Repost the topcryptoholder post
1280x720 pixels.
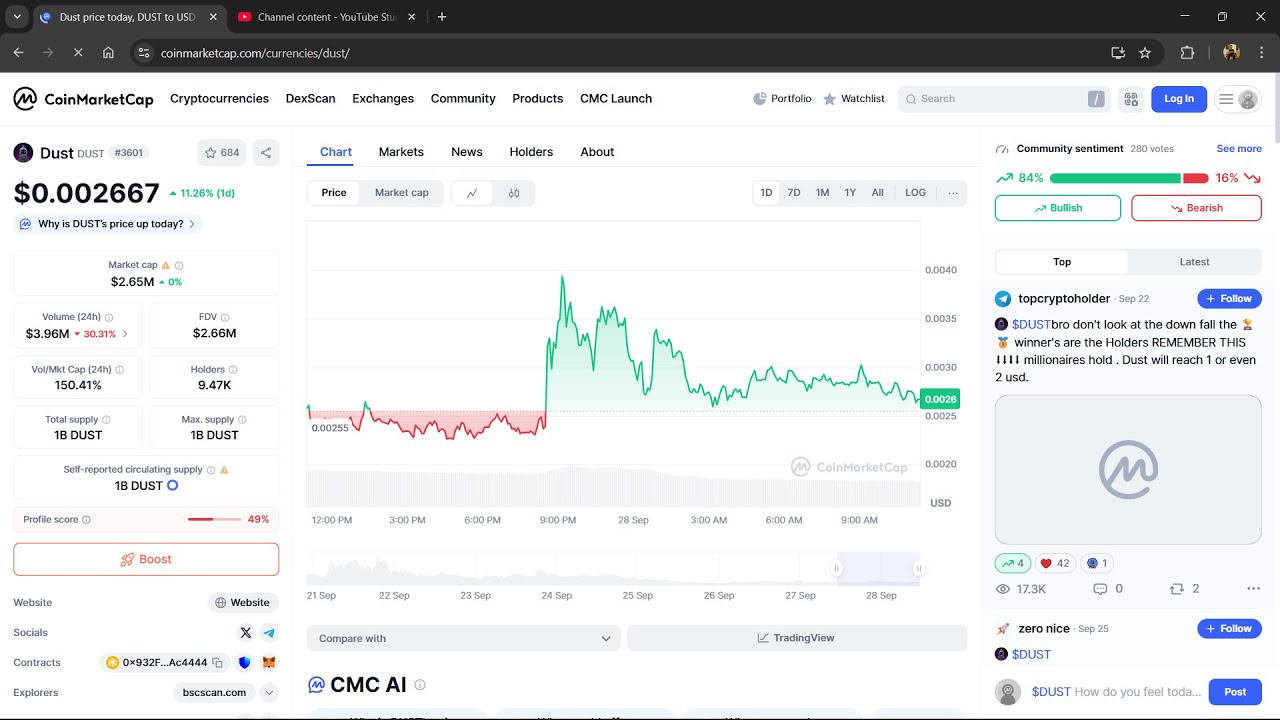pyautogui.click(x=1185, y=589)
